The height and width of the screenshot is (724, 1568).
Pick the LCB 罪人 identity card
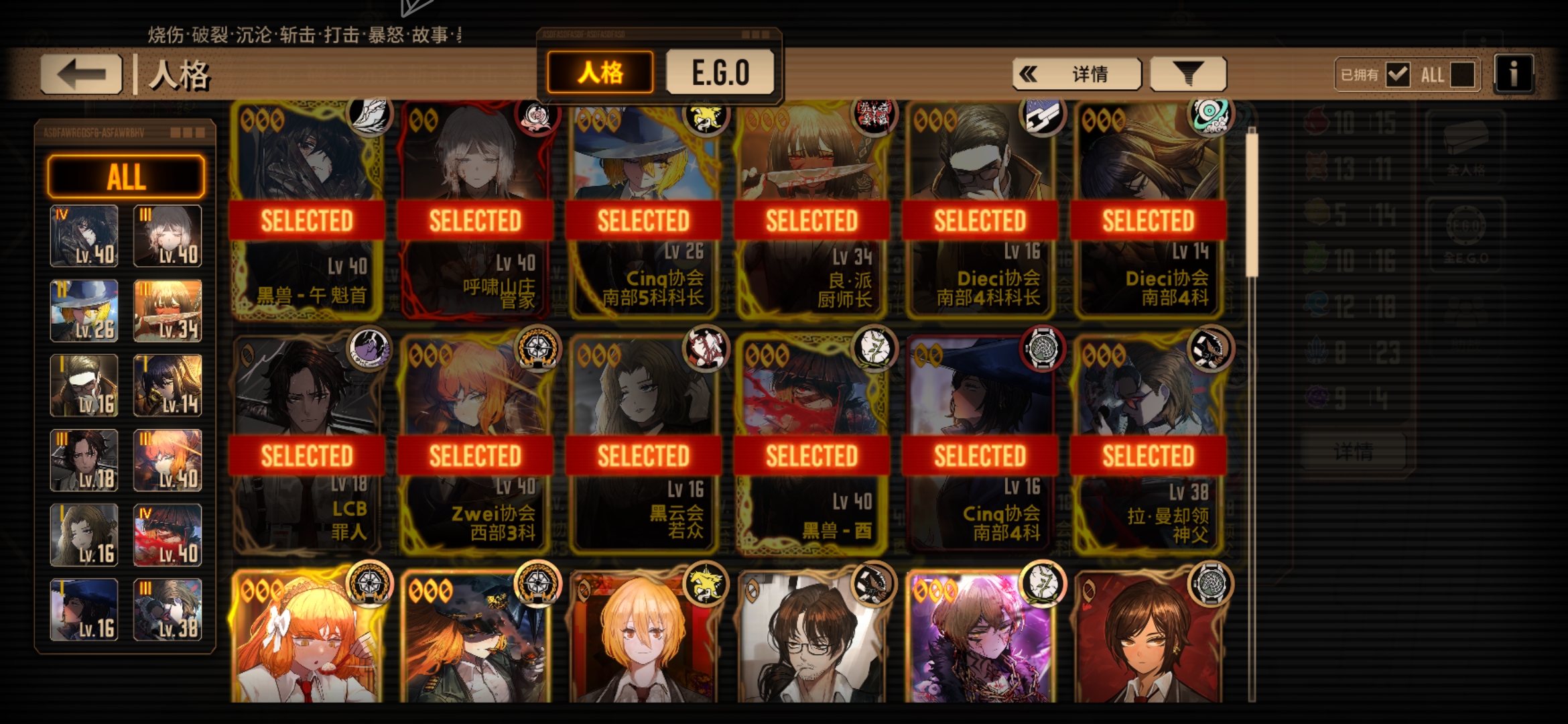click(x=307, y=444)
